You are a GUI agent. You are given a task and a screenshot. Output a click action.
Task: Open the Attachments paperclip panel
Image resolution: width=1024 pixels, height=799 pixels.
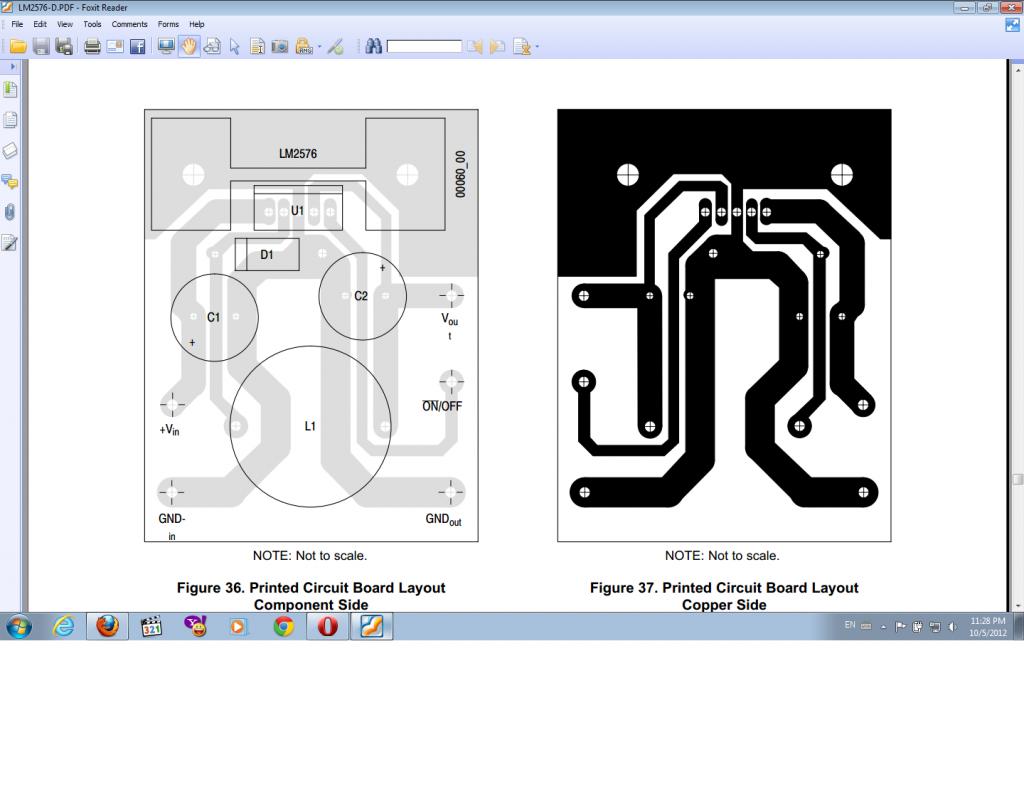(10, 212)
